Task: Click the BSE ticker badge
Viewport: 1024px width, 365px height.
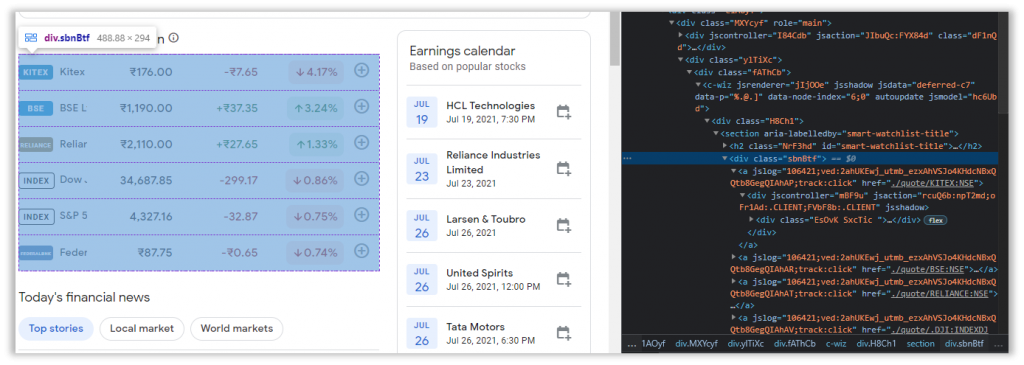Action: 36,108
